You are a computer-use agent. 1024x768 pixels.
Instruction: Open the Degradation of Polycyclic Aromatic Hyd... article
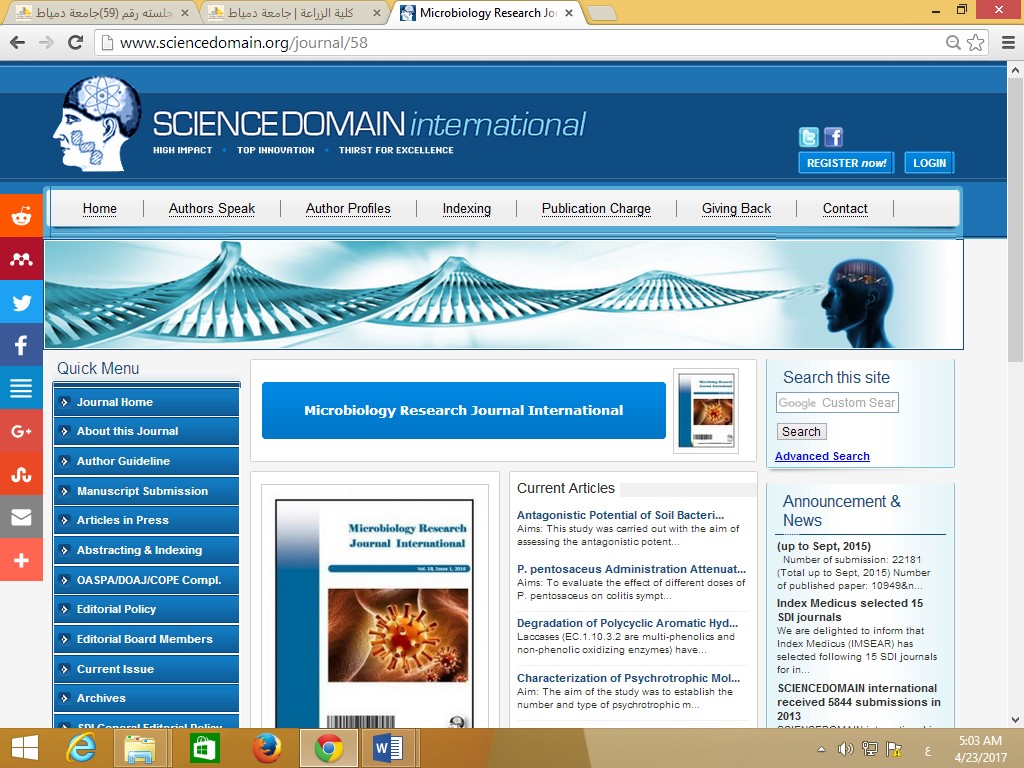click(628, 623)
